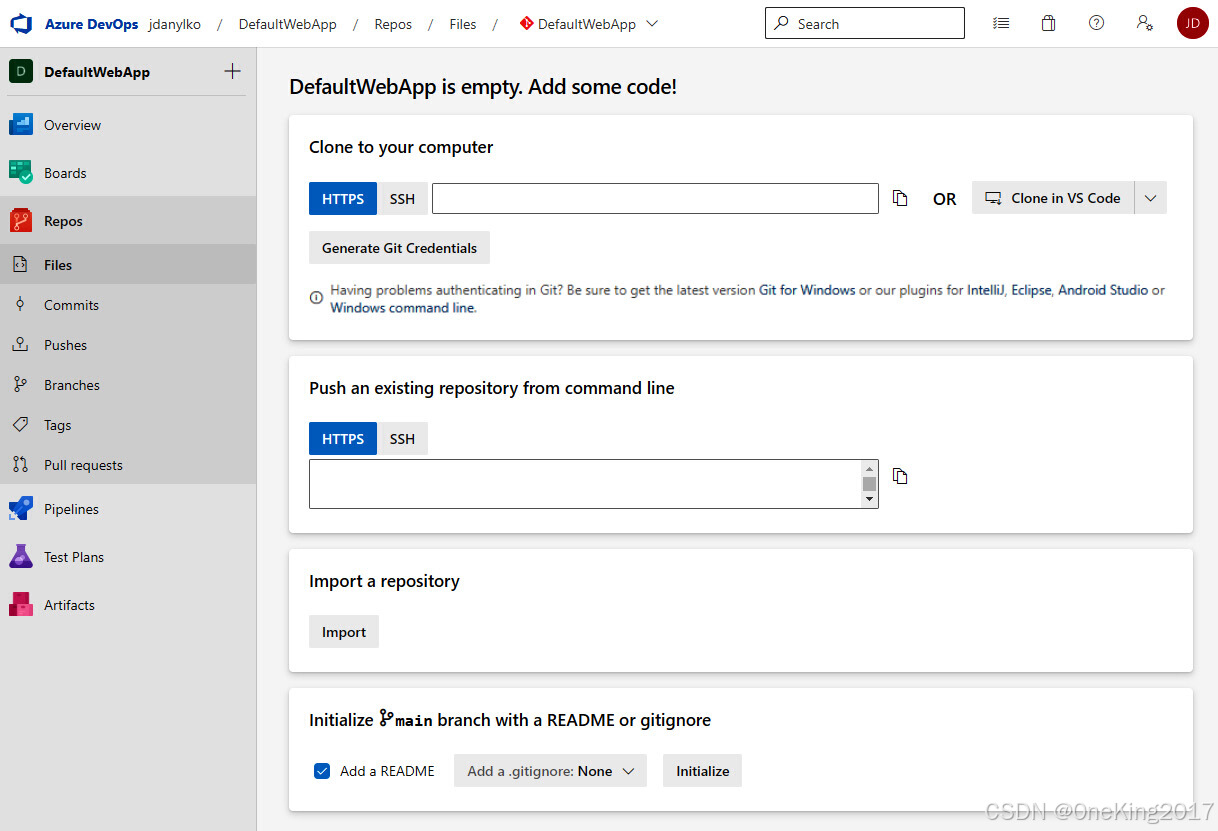The height and width of the screenshot is (831, 1218).
Task: Open the Help question mark icon
Action: 1096,23
